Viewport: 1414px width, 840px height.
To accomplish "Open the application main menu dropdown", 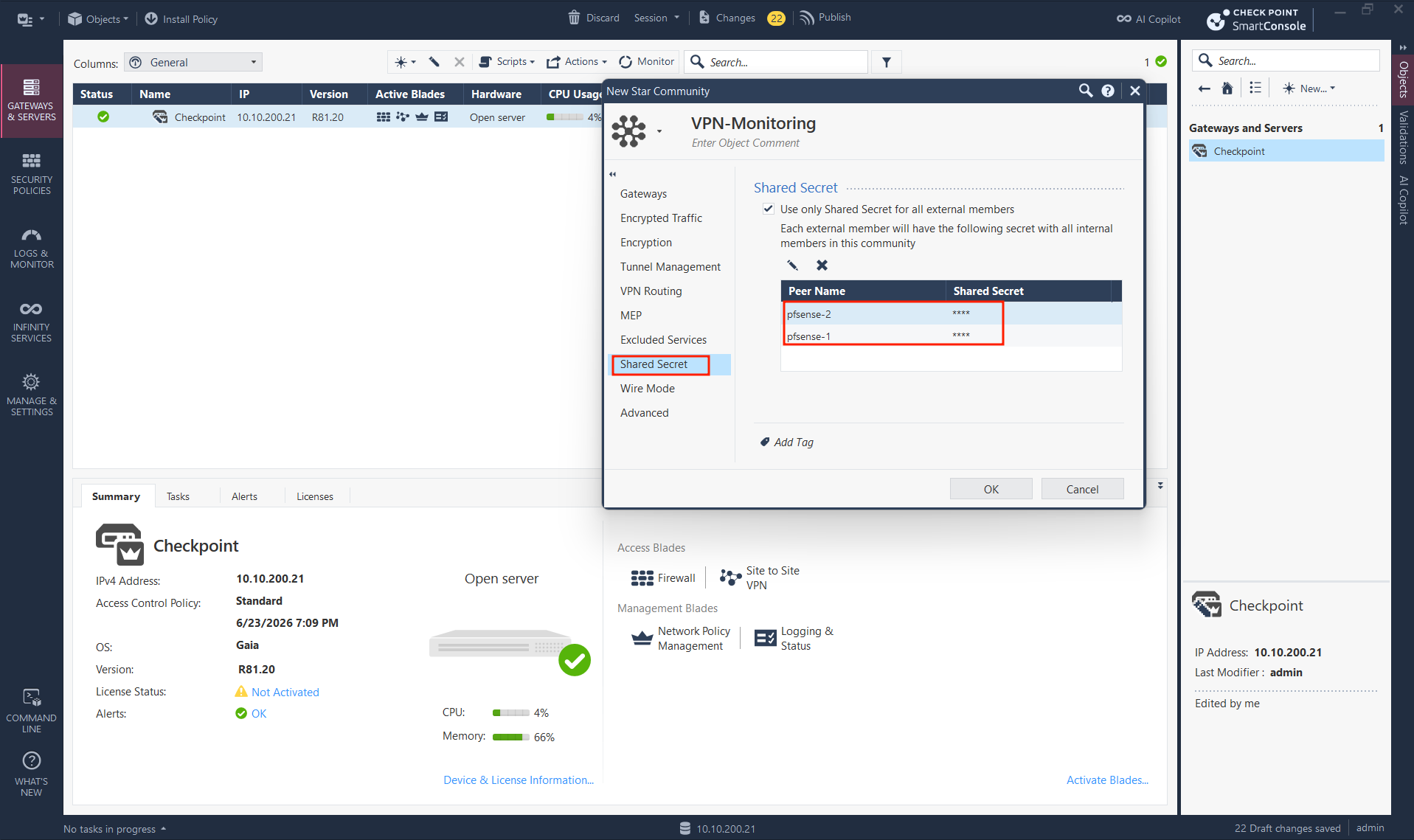I will click(x=30, y=19).
